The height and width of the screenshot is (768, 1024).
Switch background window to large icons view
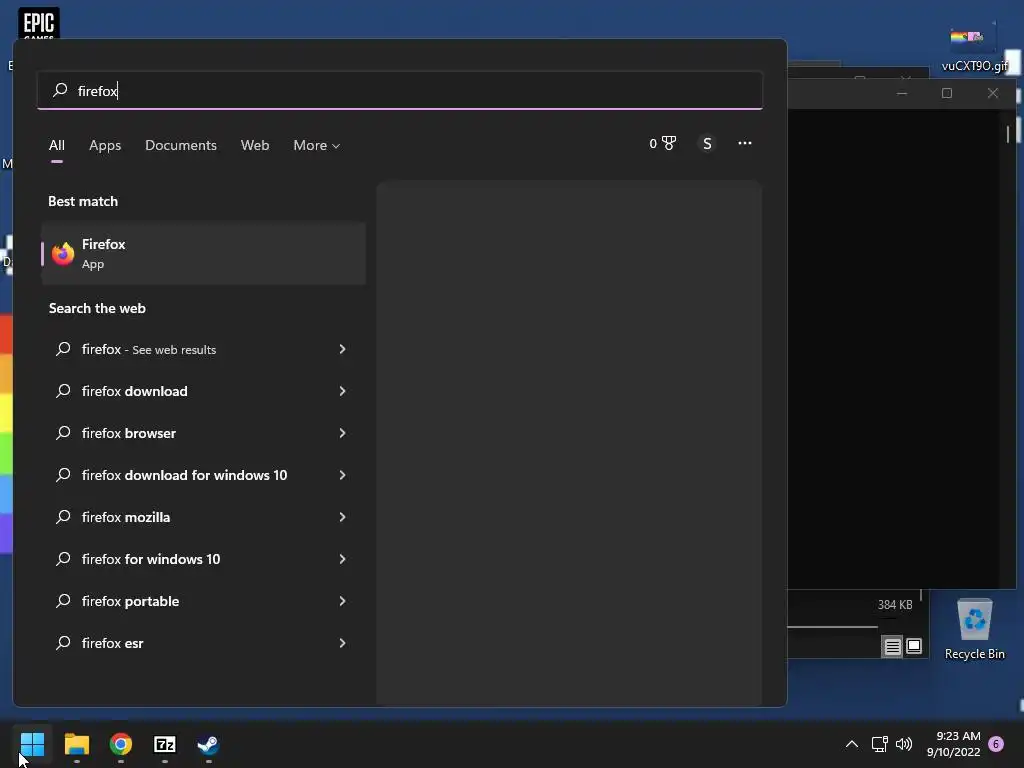click(914, 647)
